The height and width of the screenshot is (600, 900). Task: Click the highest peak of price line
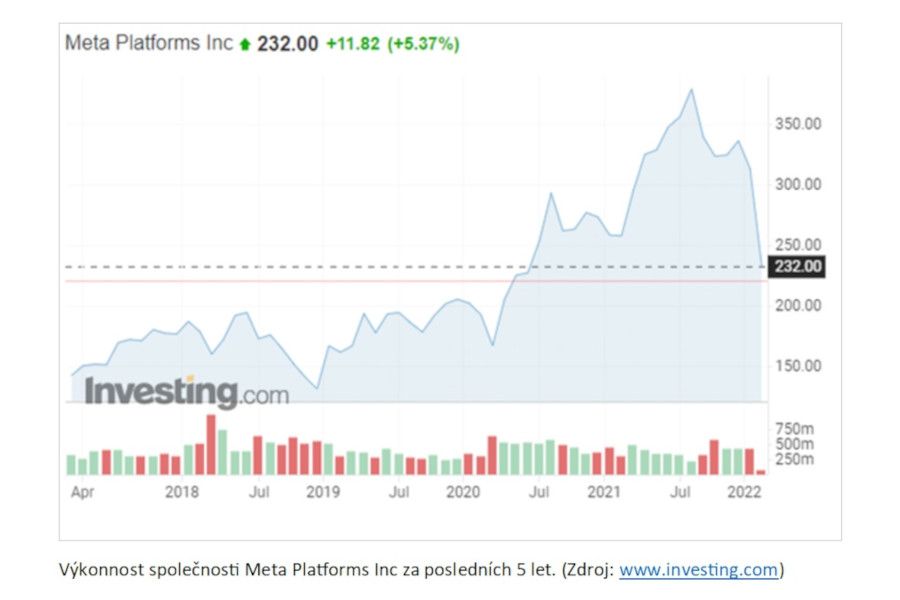coord(691,90)
